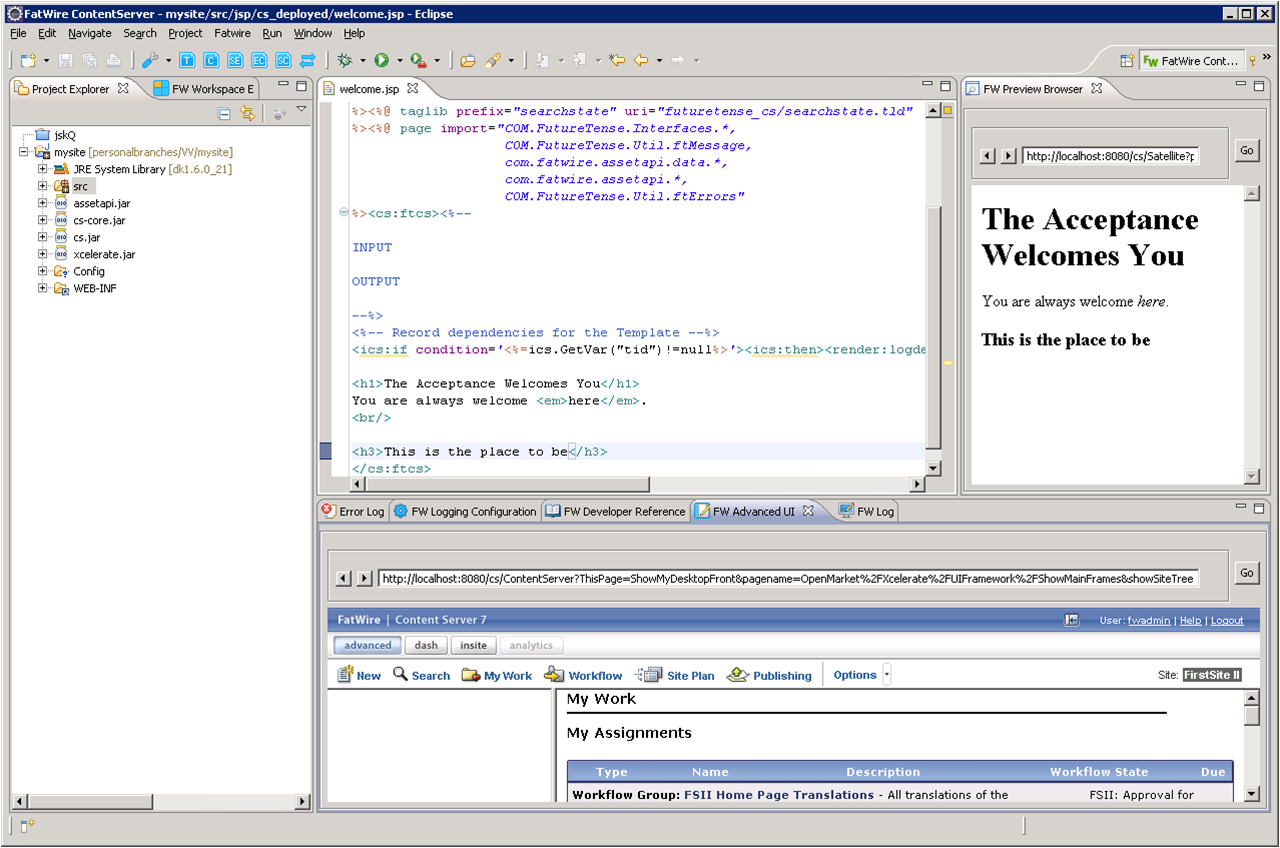Open the Run button dropdown arrow
Image resolution: width=1280 pixels, height=848 pixels.
click(x=399, y=61)
